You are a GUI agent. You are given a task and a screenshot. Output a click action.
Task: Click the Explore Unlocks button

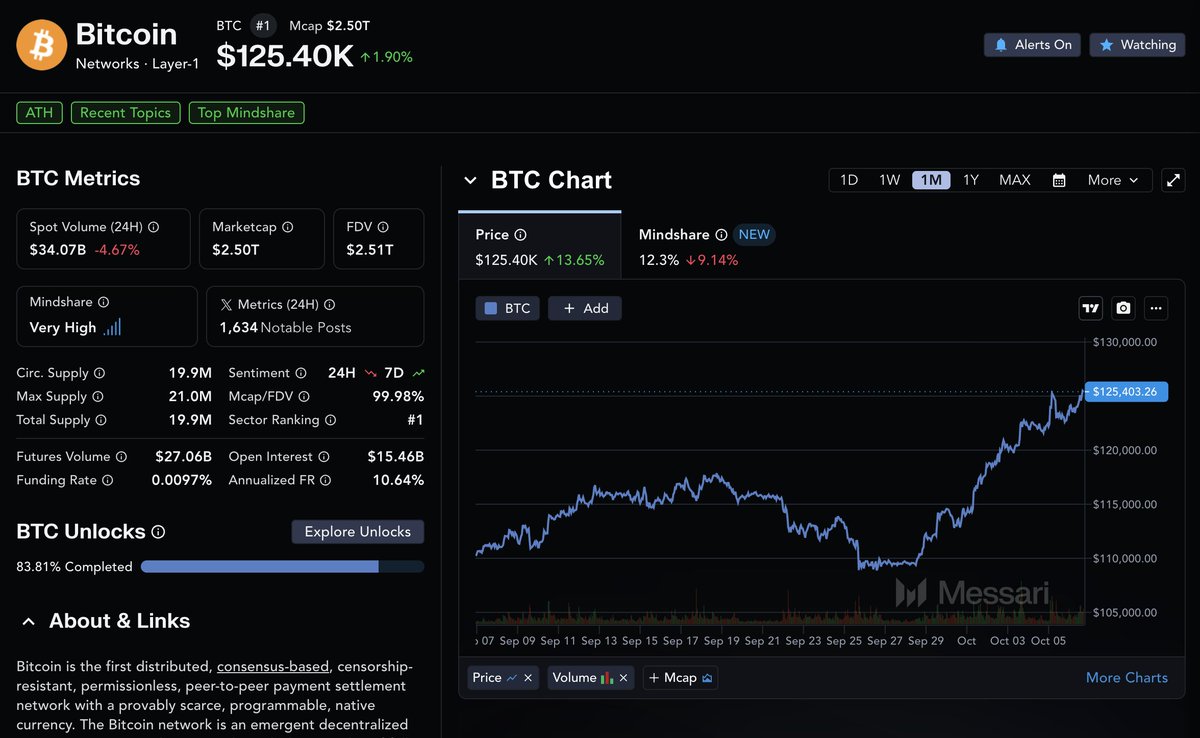(x=358, y=532)
